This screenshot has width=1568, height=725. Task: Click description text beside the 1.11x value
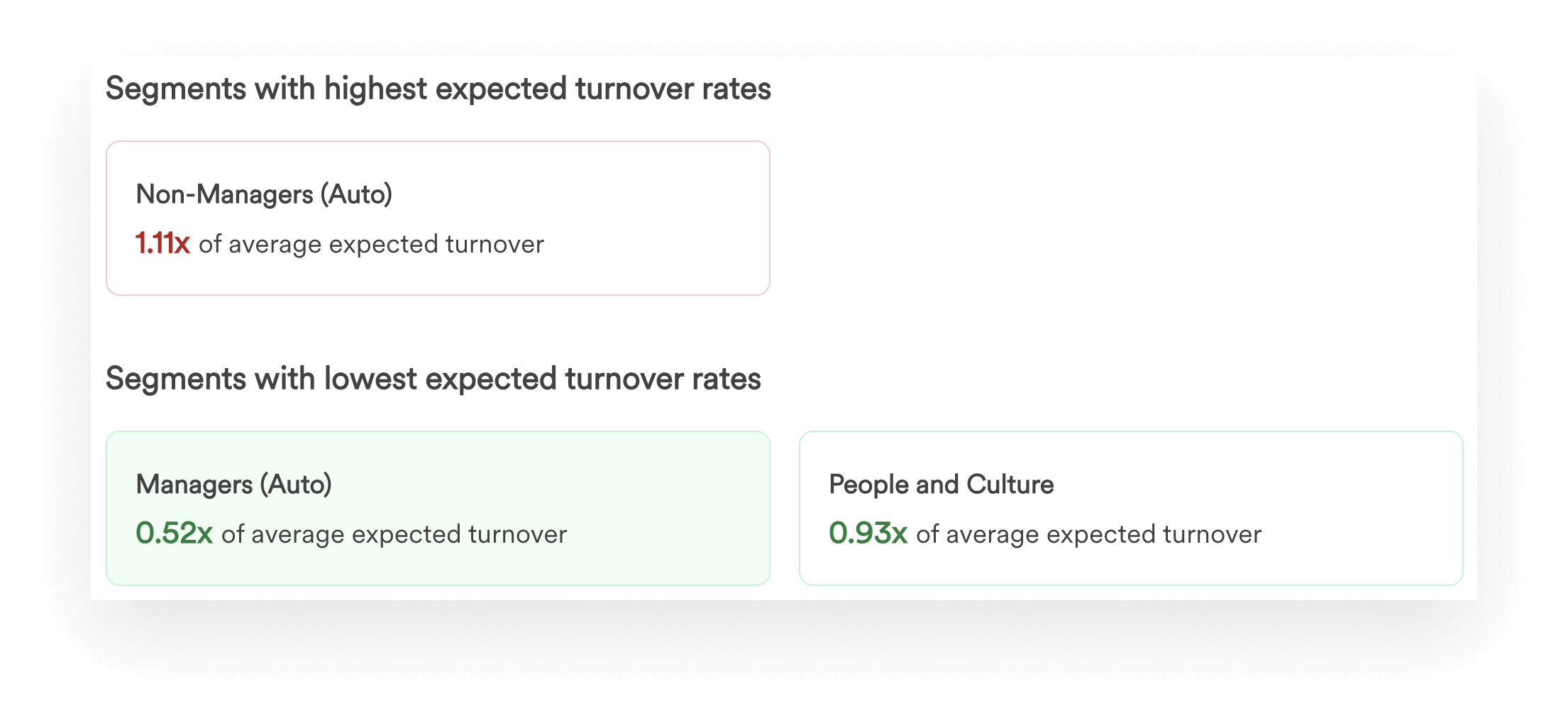tap(371, 245)
